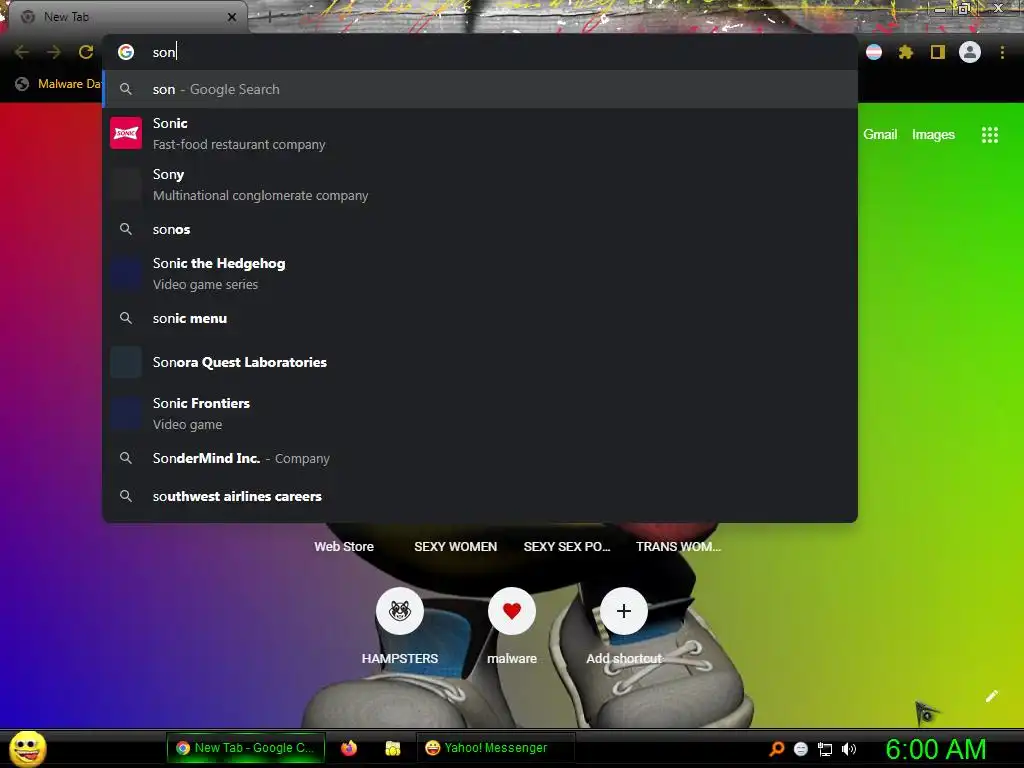Open the Google apps grid
Image resolution: width=1024 pixels, height=768 pixels.
pos(990,135)
